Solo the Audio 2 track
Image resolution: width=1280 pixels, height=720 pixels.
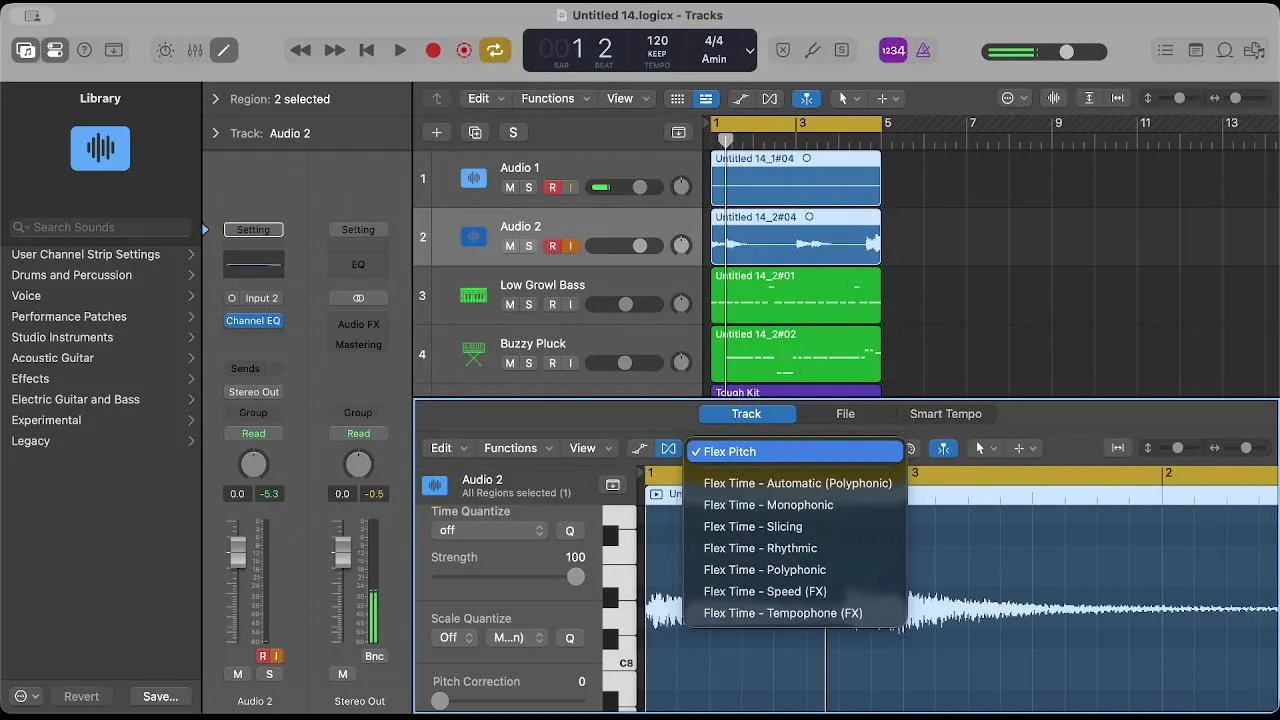[x=529, y=246]
